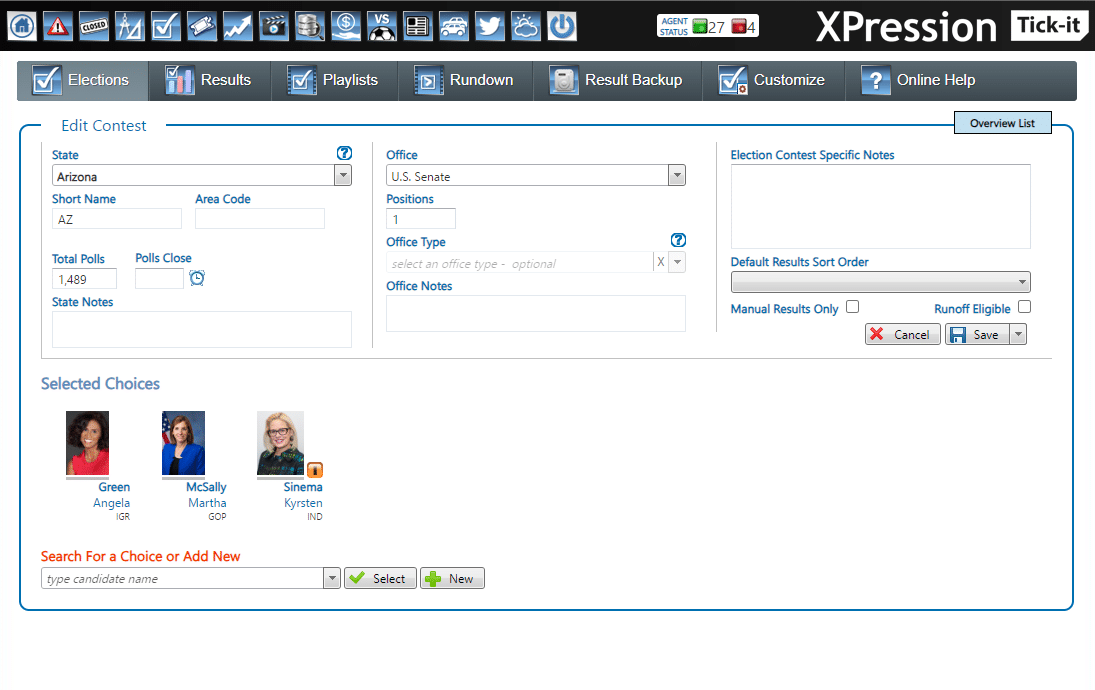This screenshot has width=1095, height=690.
Task: Open the Office Type help question mark
Action: click(x=678, y=240)
